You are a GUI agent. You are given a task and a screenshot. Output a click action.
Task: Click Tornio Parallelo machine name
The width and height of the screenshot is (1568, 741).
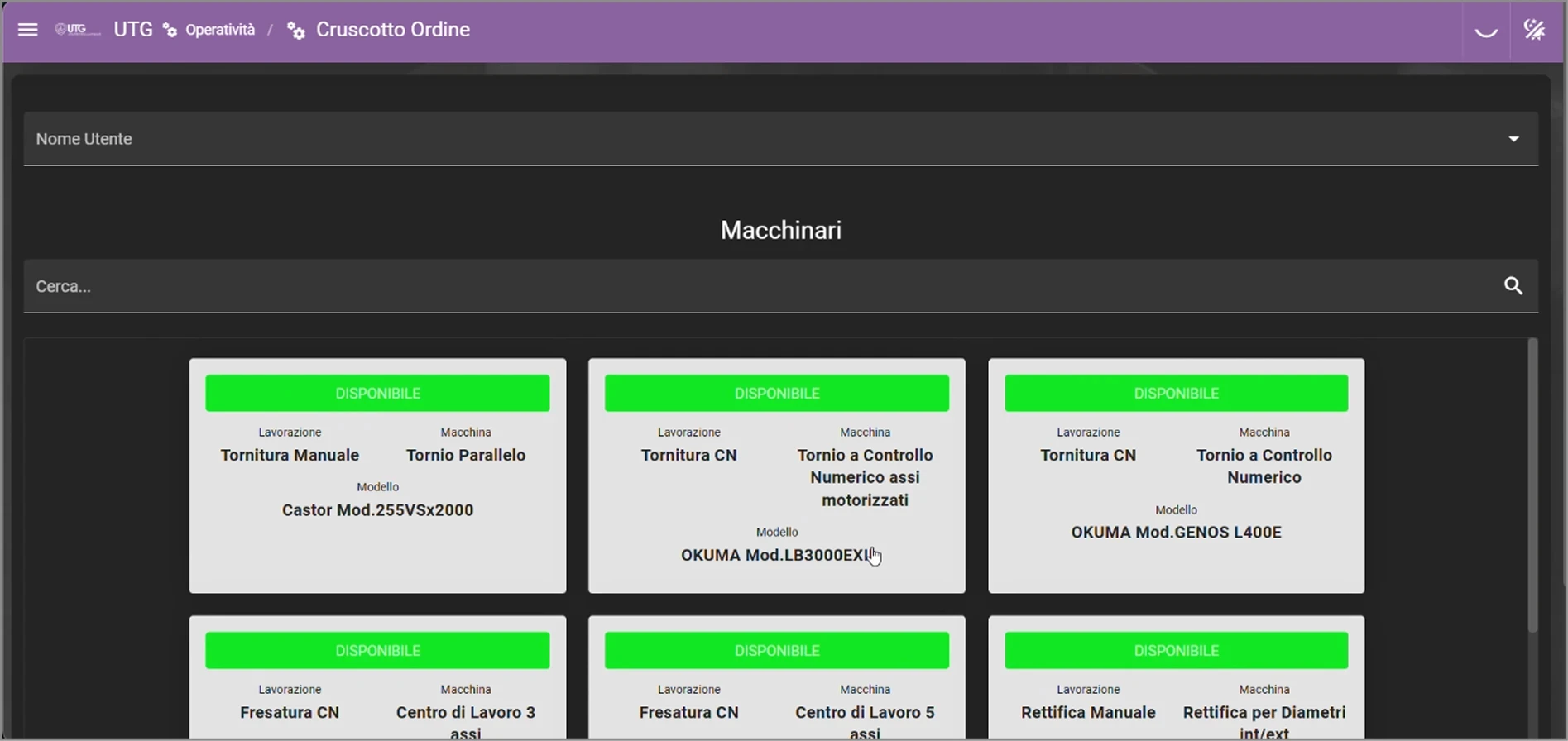466,455
